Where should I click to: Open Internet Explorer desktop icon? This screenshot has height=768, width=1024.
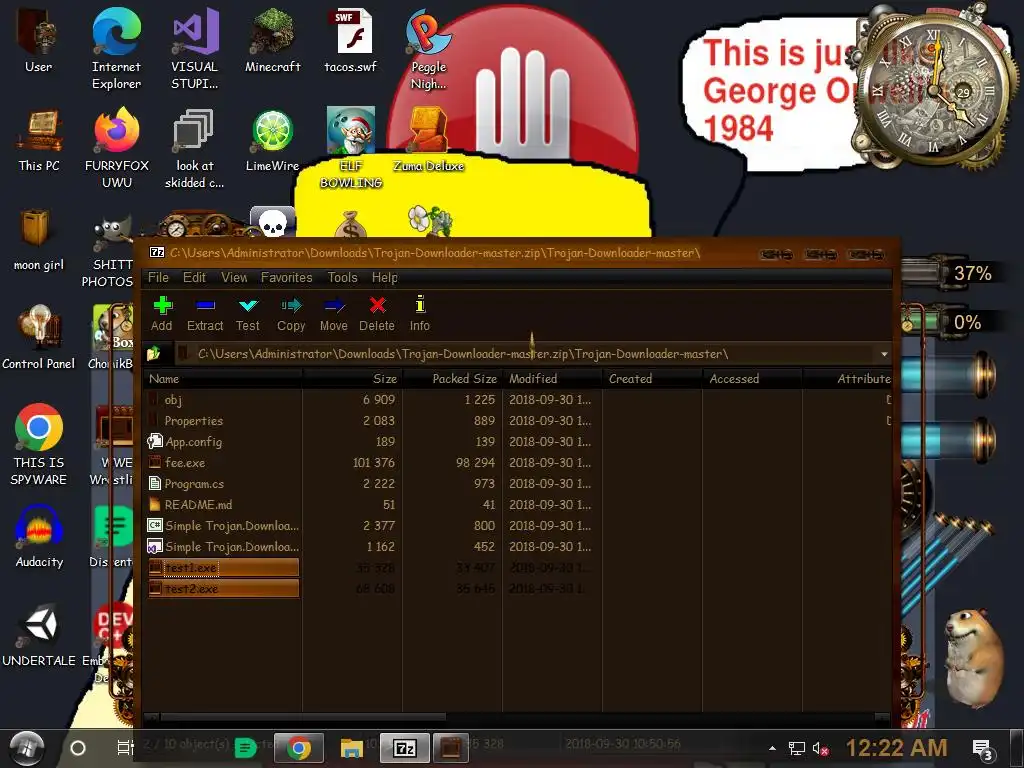[116, 49]
